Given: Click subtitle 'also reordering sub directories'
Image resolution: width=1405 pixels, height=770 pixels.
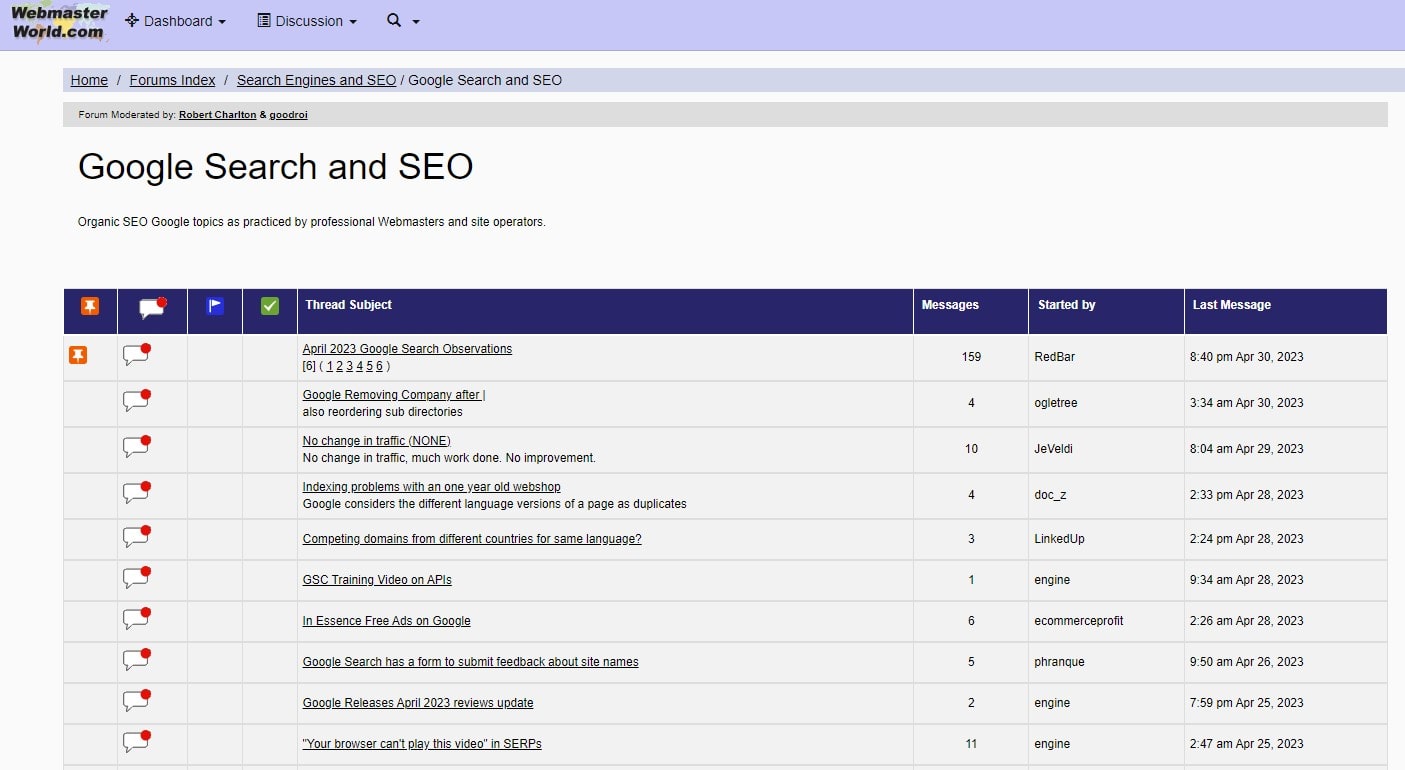Looking at the screenshot, I should tap(383, 412).
